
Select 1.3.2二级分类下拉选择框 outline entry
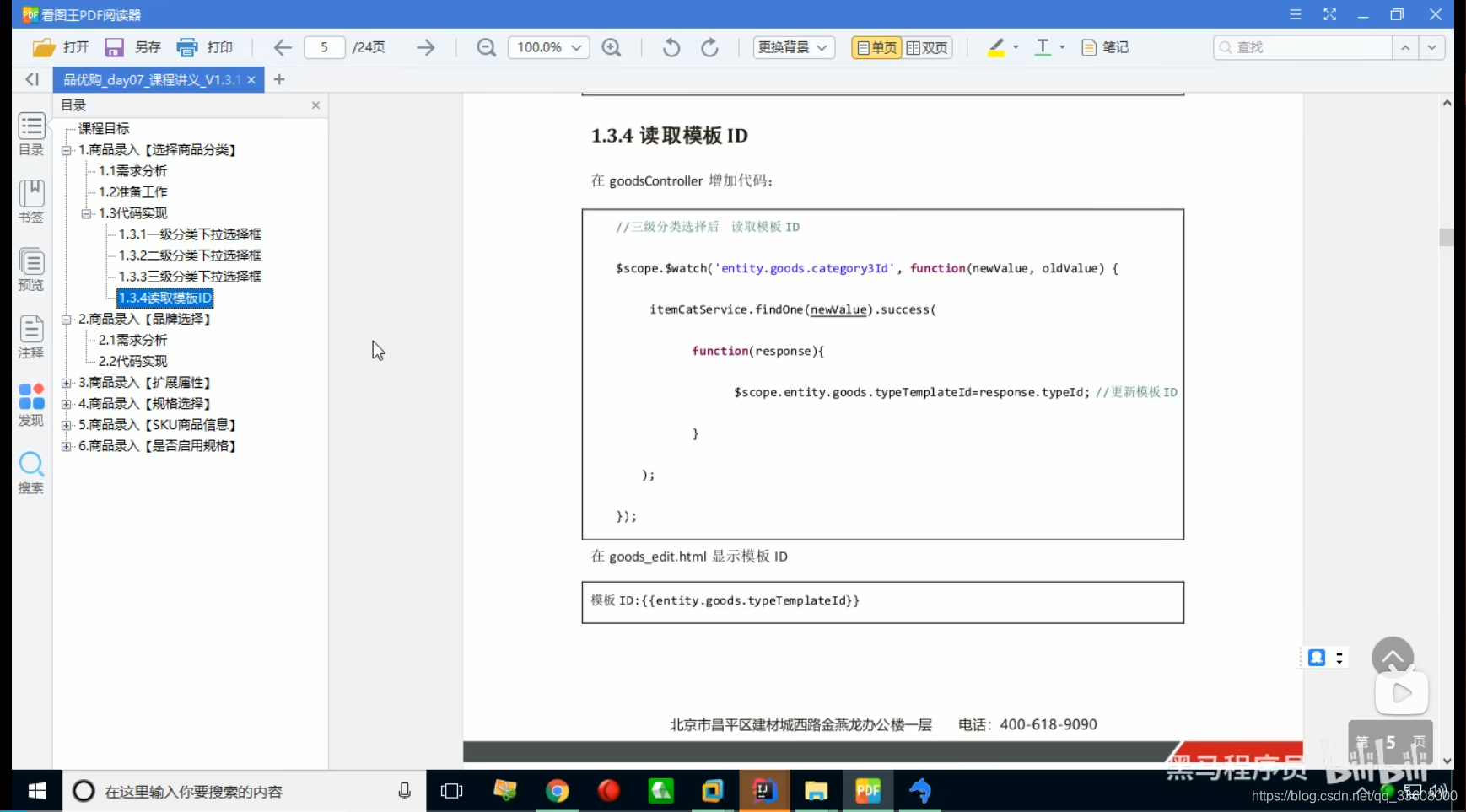click(x=190, y=255)
